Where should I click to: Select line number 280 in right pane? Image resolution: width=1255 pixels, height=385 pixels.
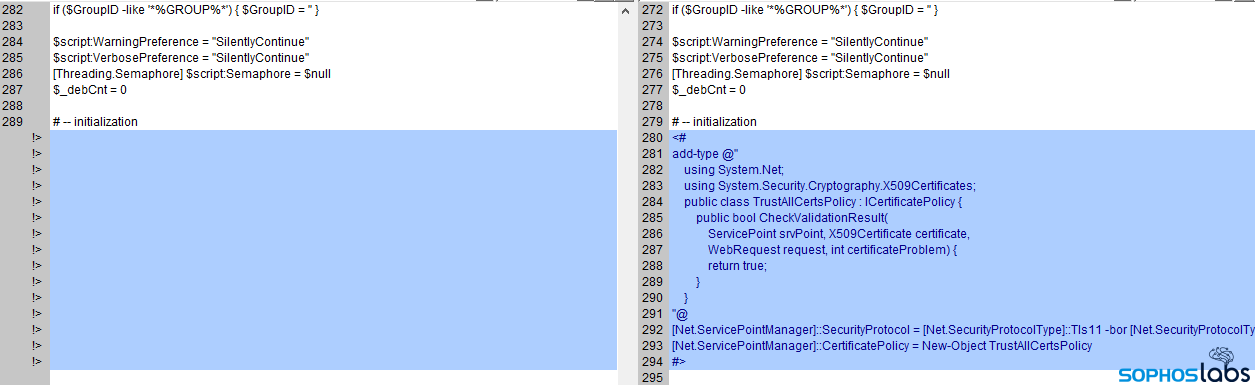(x=652, y=138)
